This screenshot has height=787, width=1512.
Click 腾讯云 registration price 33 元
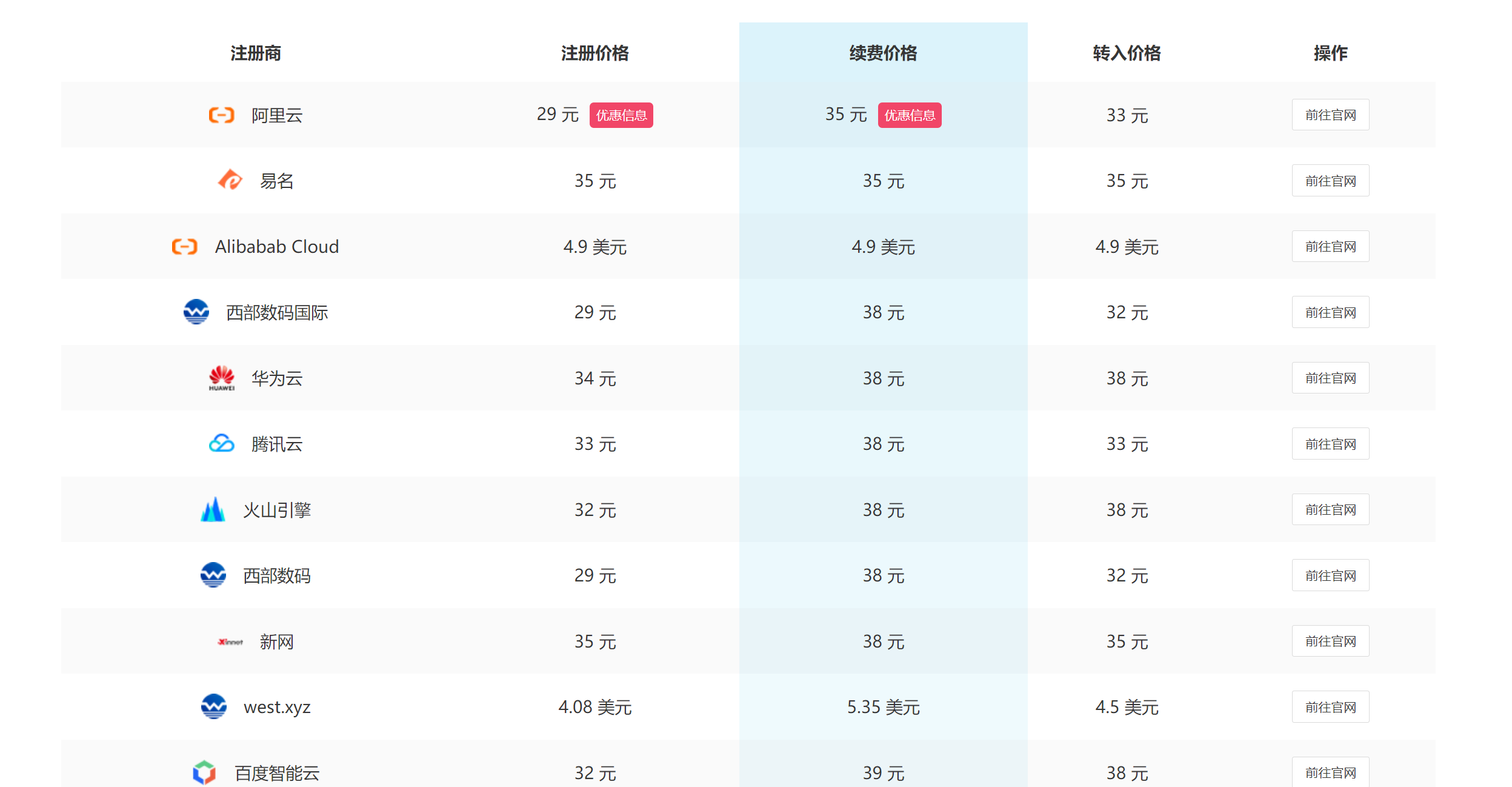(x=594, y=444)
